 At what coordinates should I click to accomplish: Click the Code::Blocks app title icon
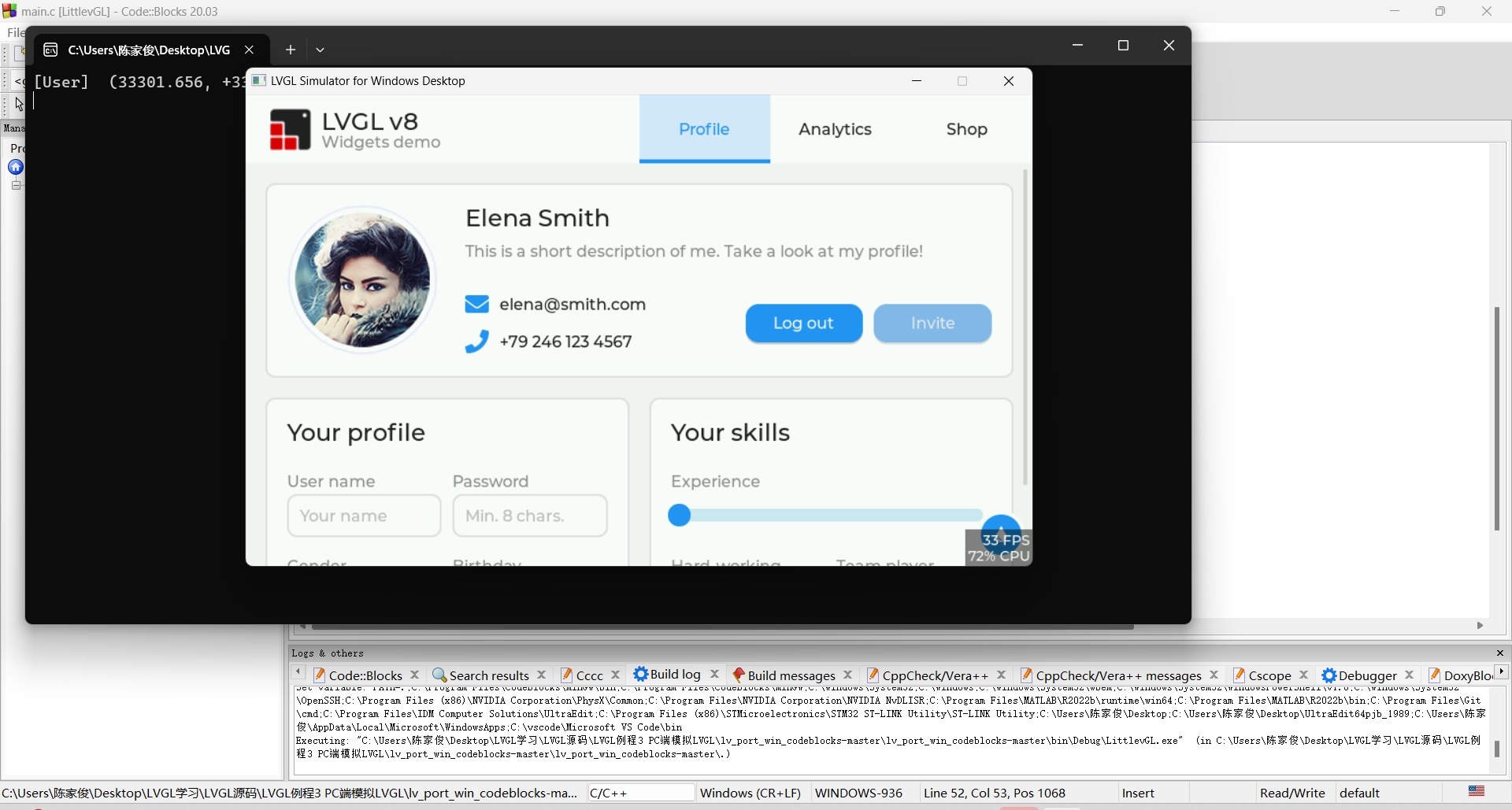pyautogui.click(x=9, y=11)
